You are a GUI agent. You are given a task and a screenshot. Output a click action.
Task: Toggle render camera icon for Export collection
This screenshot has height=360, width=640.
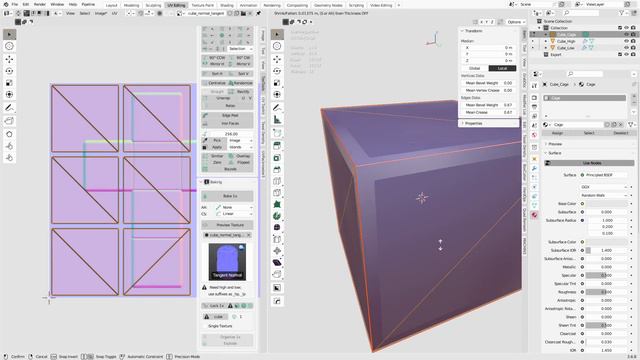(633, 54)
